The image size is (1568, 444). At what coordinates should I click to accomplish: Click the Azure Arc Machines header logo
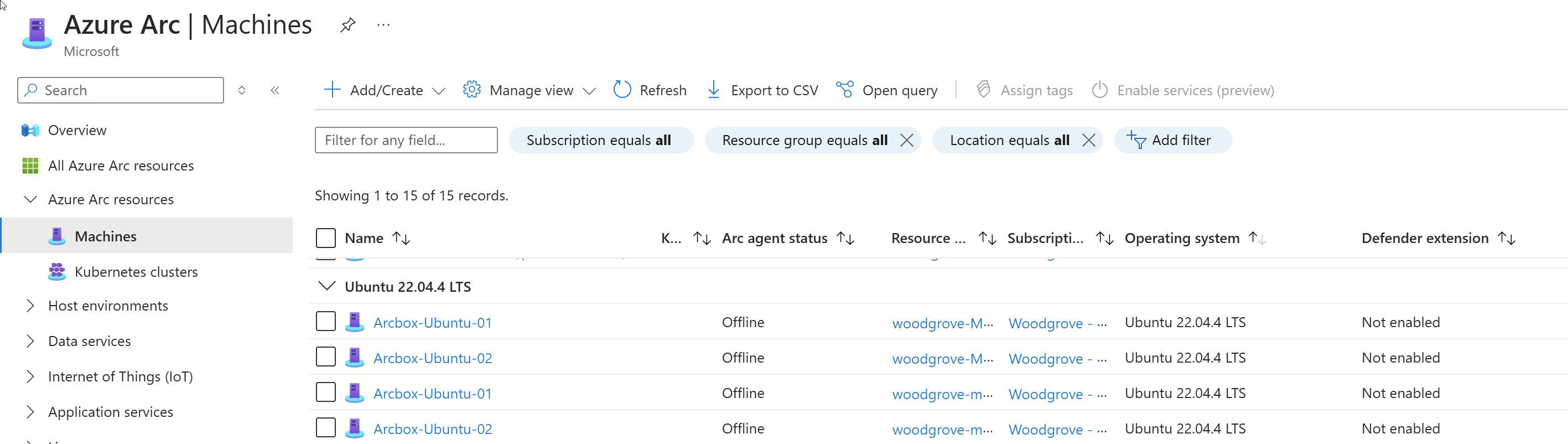[37, 33]
